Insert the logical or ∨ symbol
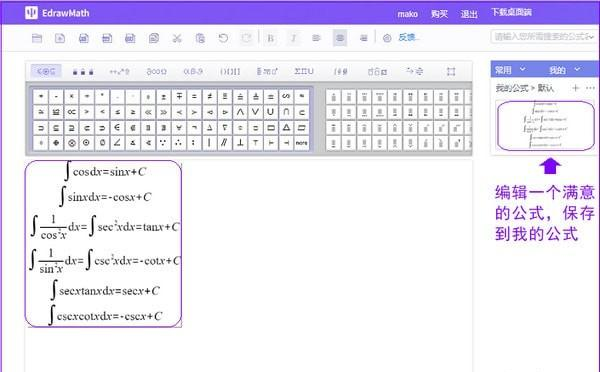This screenshot has height=372, width=600. pyautogui.click(x=255, y=112)
